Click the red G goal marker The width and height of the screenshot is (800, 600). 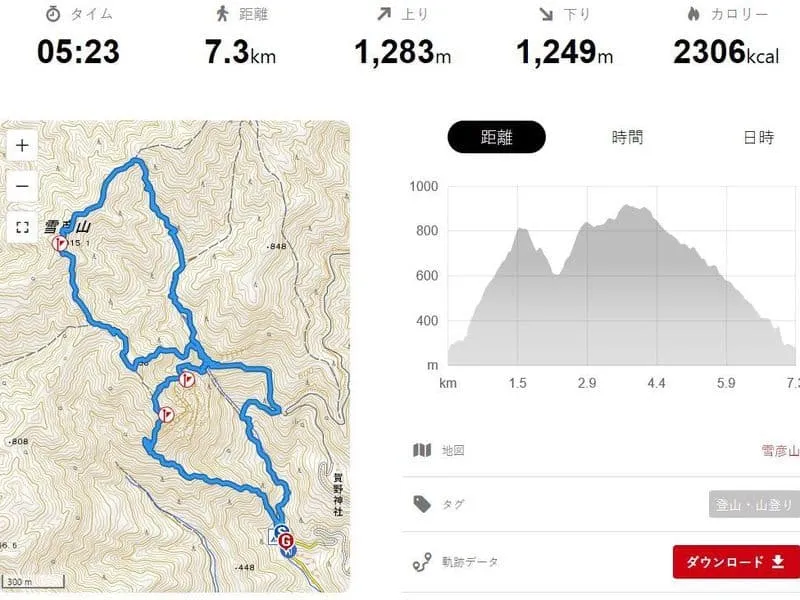click(x=287, y=543)
